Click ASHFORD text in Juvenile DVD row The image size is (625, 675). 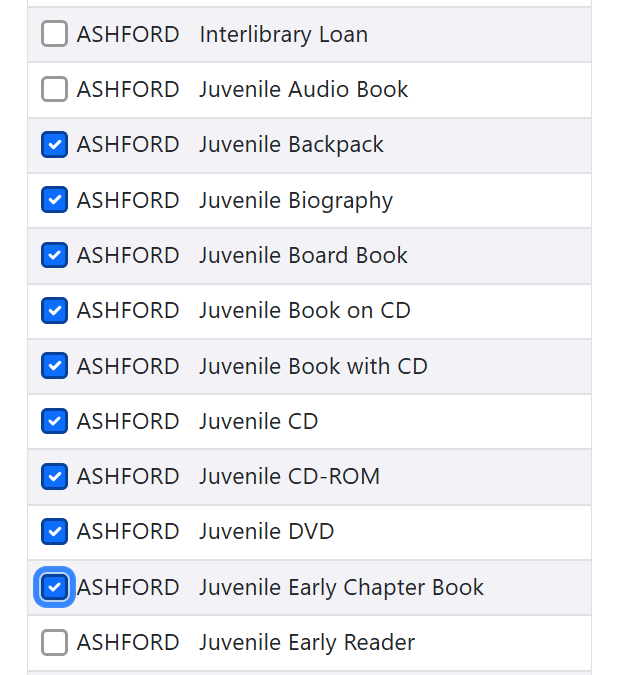128,531
